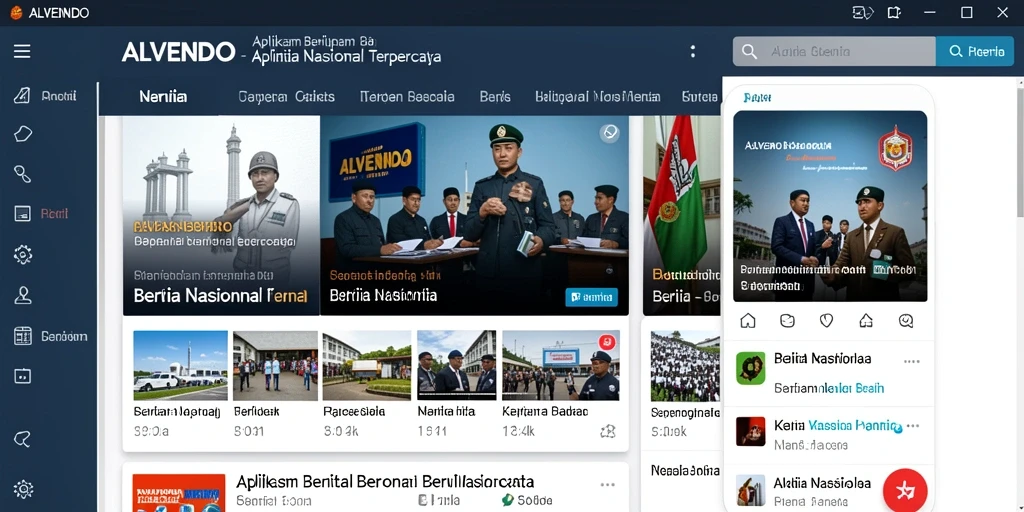Click the green avatar icon in mobile list

pos(750,368)
